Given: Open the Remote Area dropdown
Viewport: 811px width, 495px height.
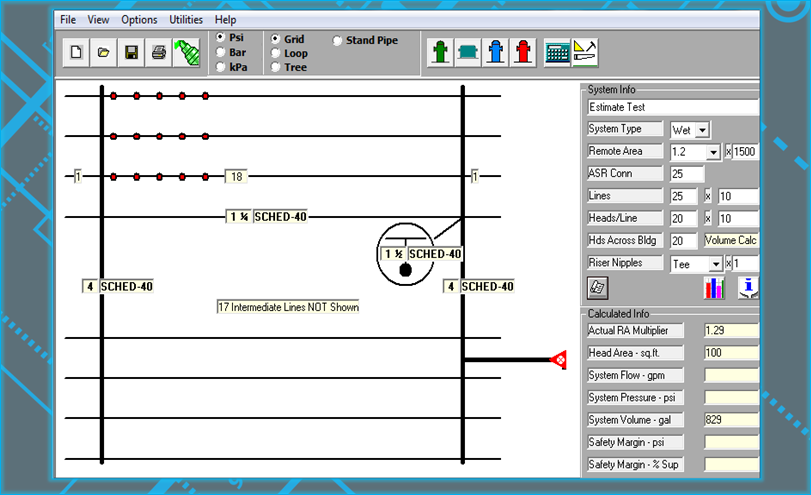Looking at the screenshot, I should [712, 152].
